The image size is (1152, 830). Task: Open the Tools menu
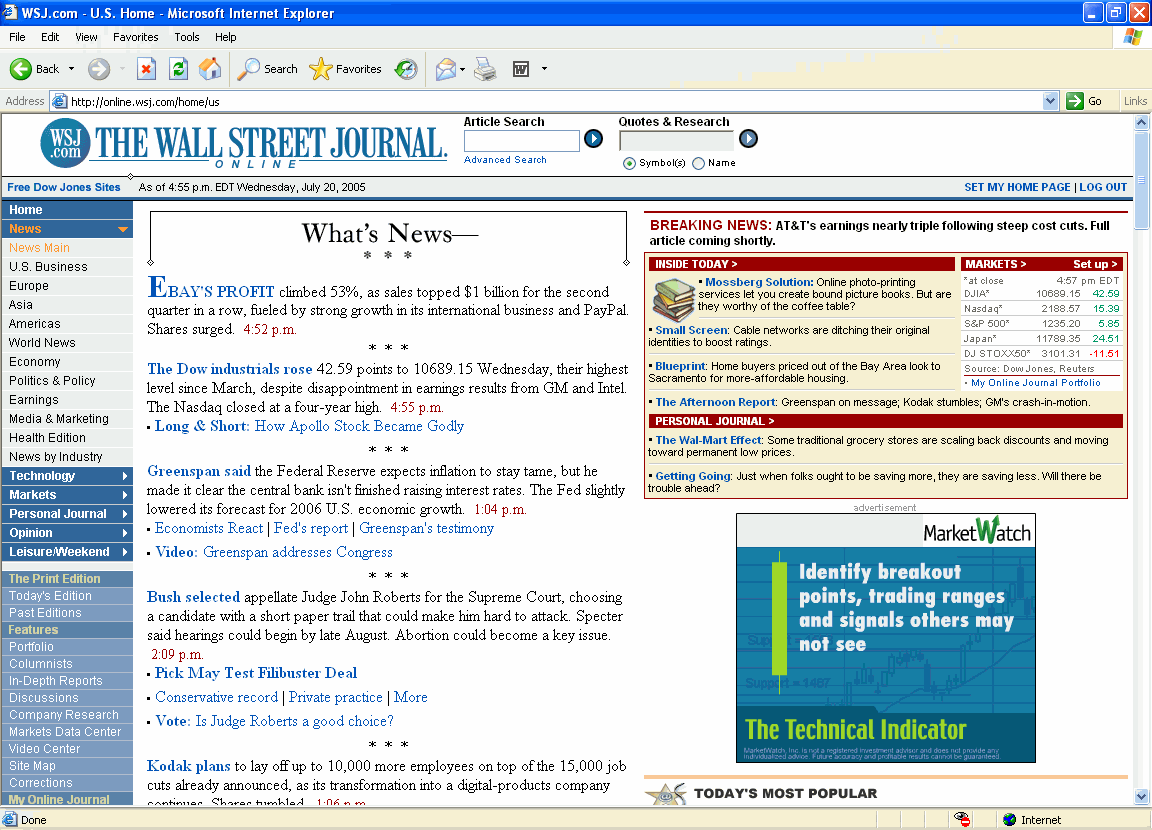(x=187, y=37)
